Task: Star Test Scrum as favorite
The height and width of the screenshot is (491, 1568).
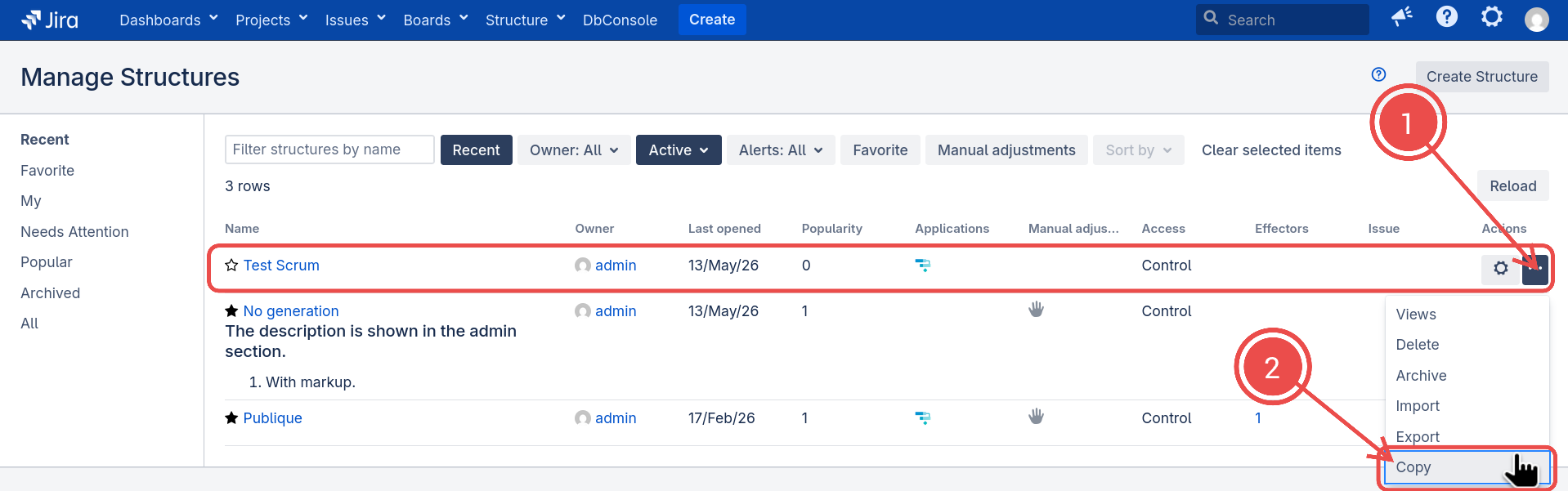Action: (x=231, y=266)
